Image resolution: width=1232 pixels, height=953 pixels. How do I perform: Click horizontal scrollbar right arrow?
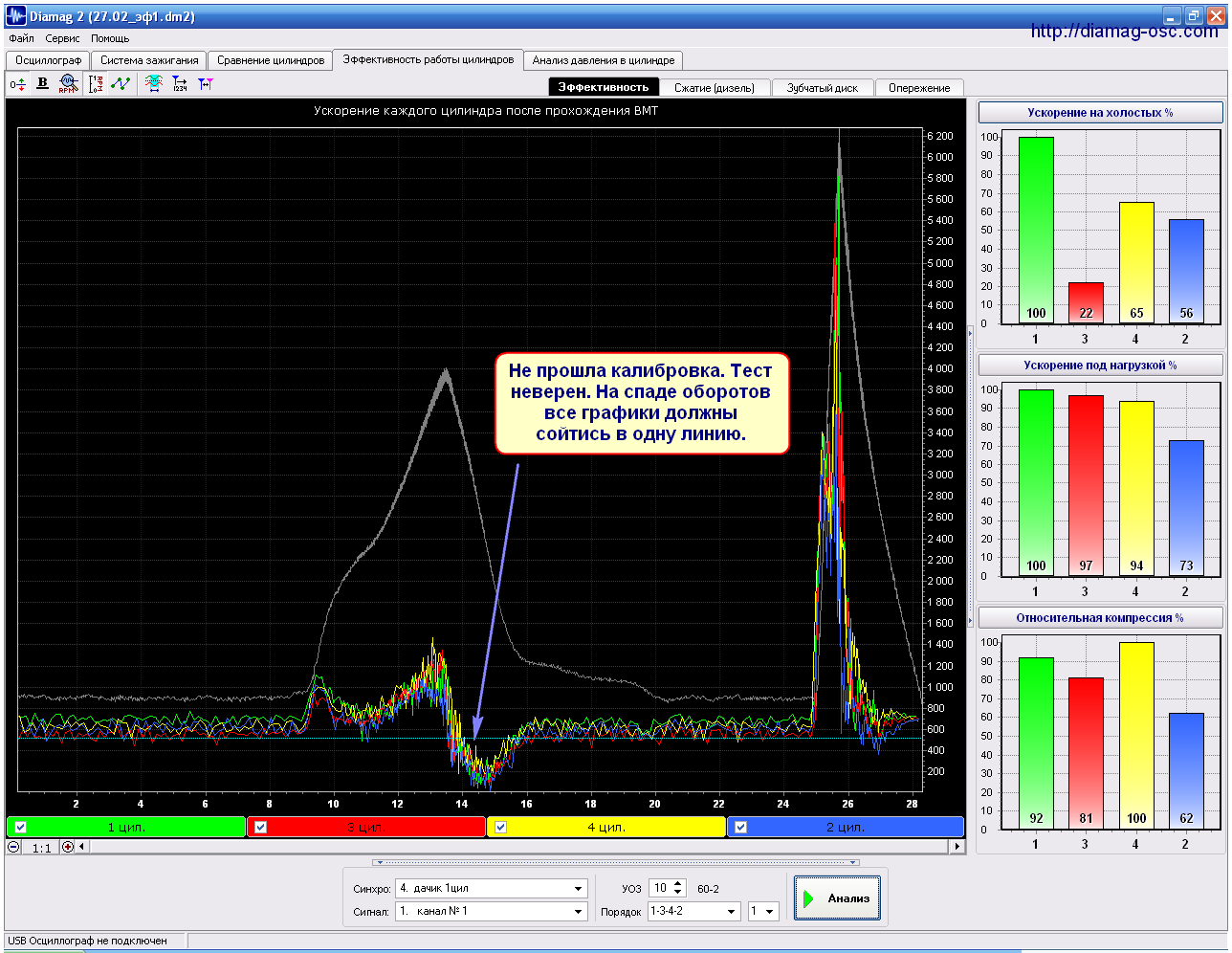[957, 847]
